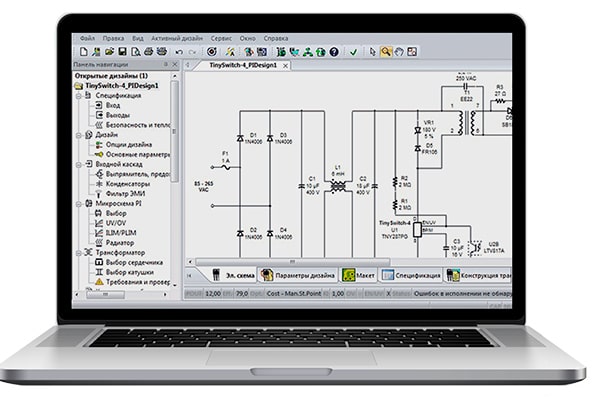
Task: Select Безопасность и тепло tree item
Action: pyautogui.click(x=138, y=125)
